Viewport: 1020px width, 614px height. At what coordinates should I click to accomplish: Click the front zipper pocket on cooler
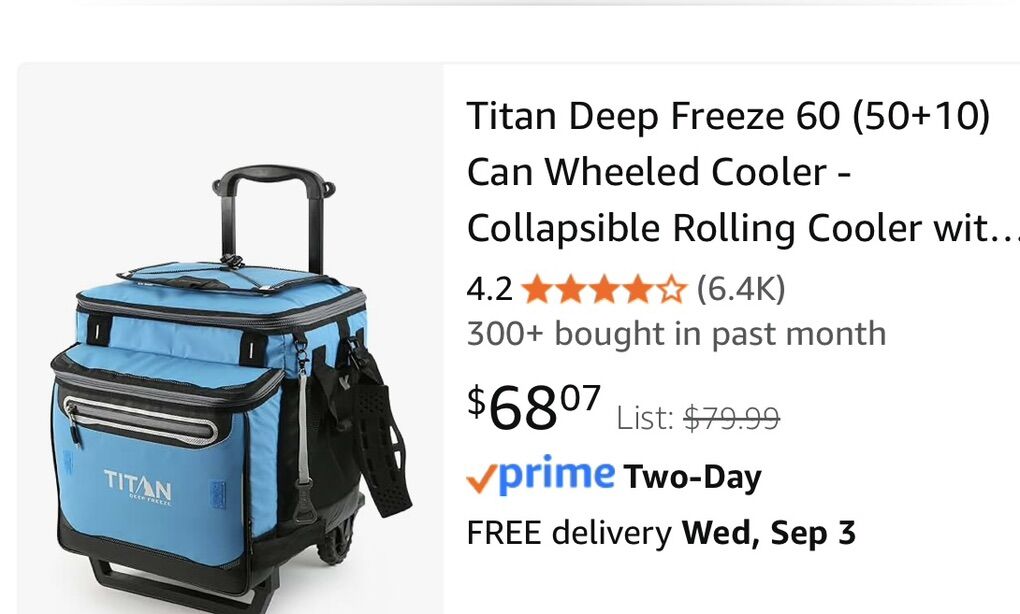(142, 418)
